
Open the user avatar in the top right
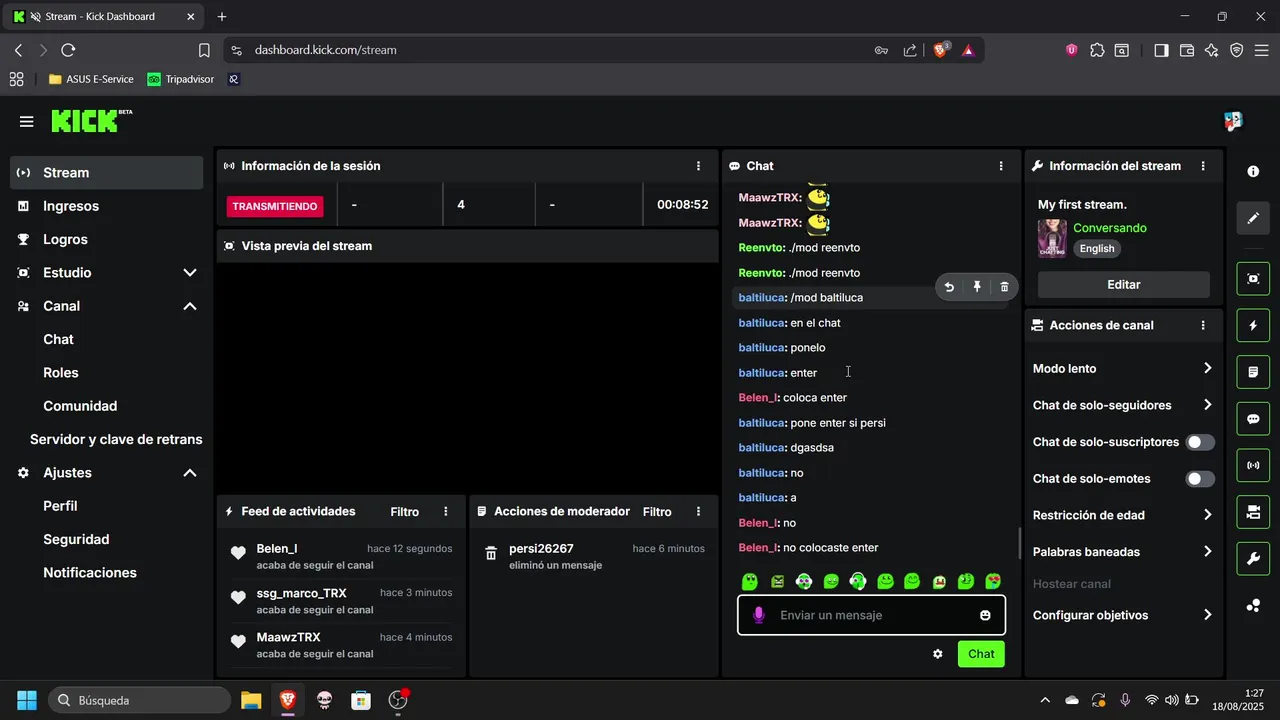tap(1233, 121)
